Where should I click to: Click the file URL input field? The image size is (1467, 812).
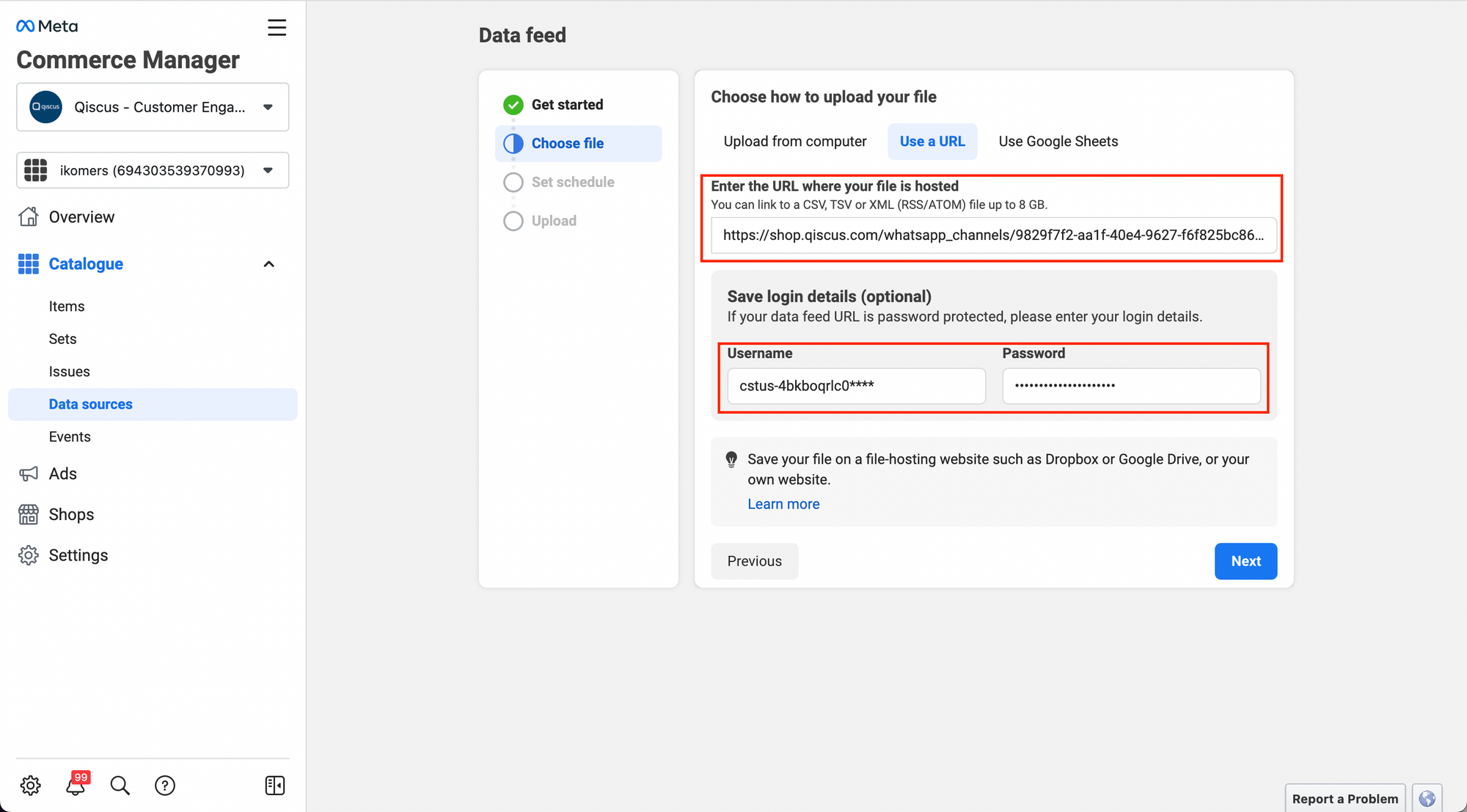[992, 235]
